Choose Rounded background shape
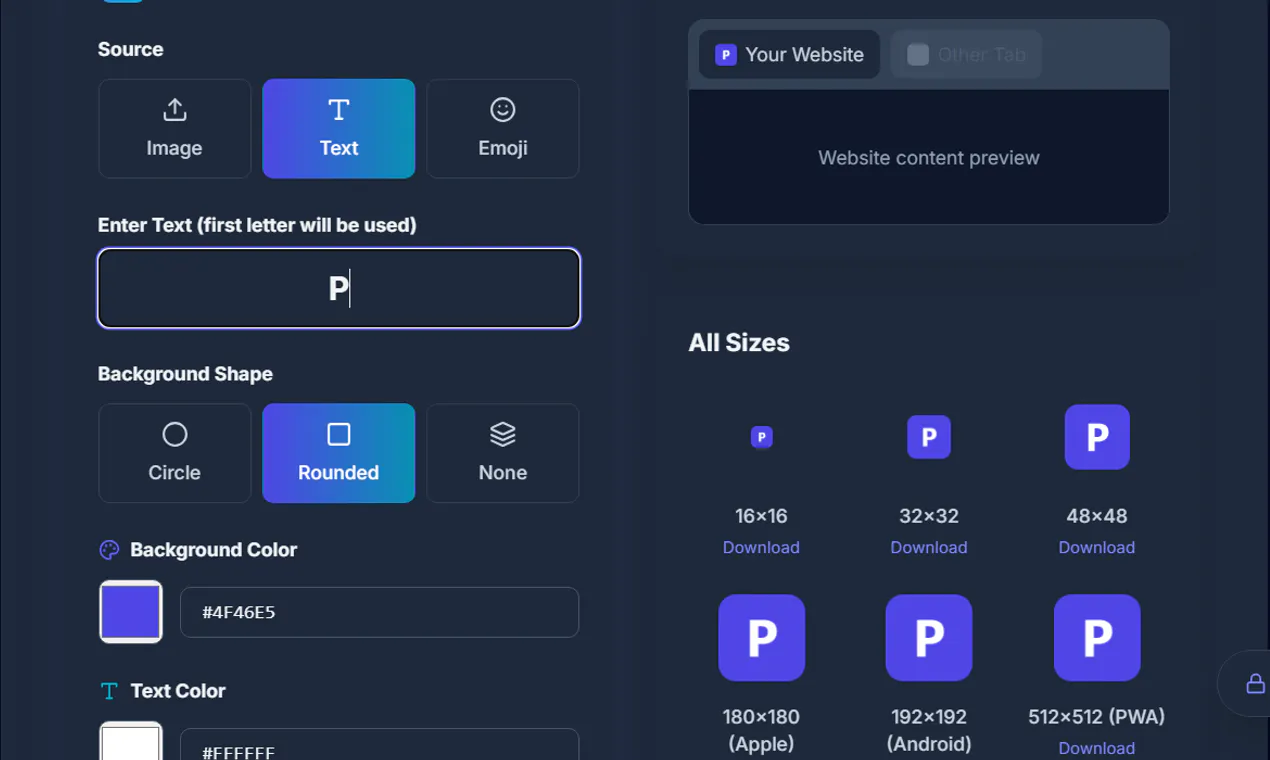Screen dimensions: 1270x760 [x=339, y=453]
